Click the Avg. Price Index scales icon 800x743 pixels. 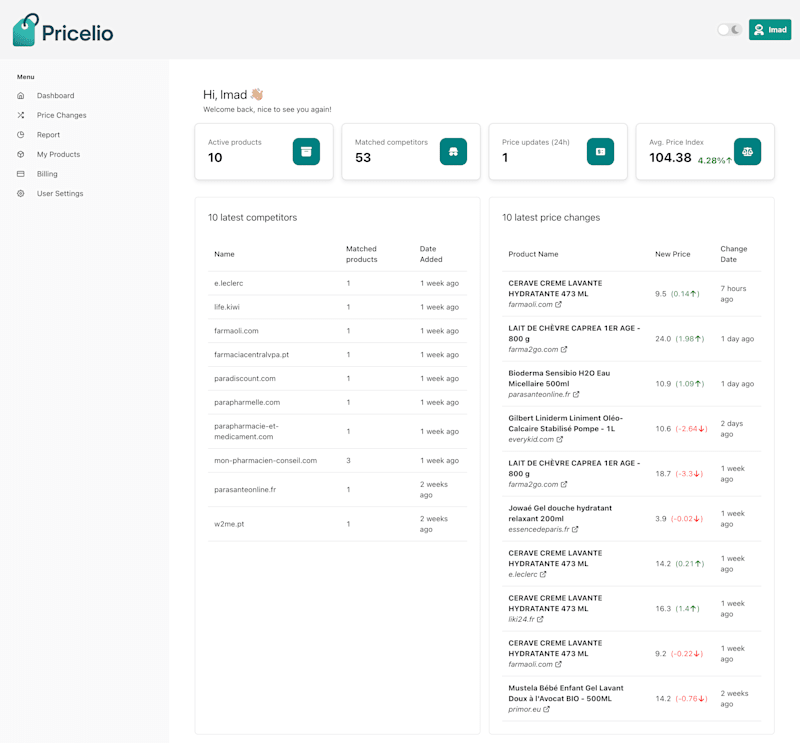747,152
